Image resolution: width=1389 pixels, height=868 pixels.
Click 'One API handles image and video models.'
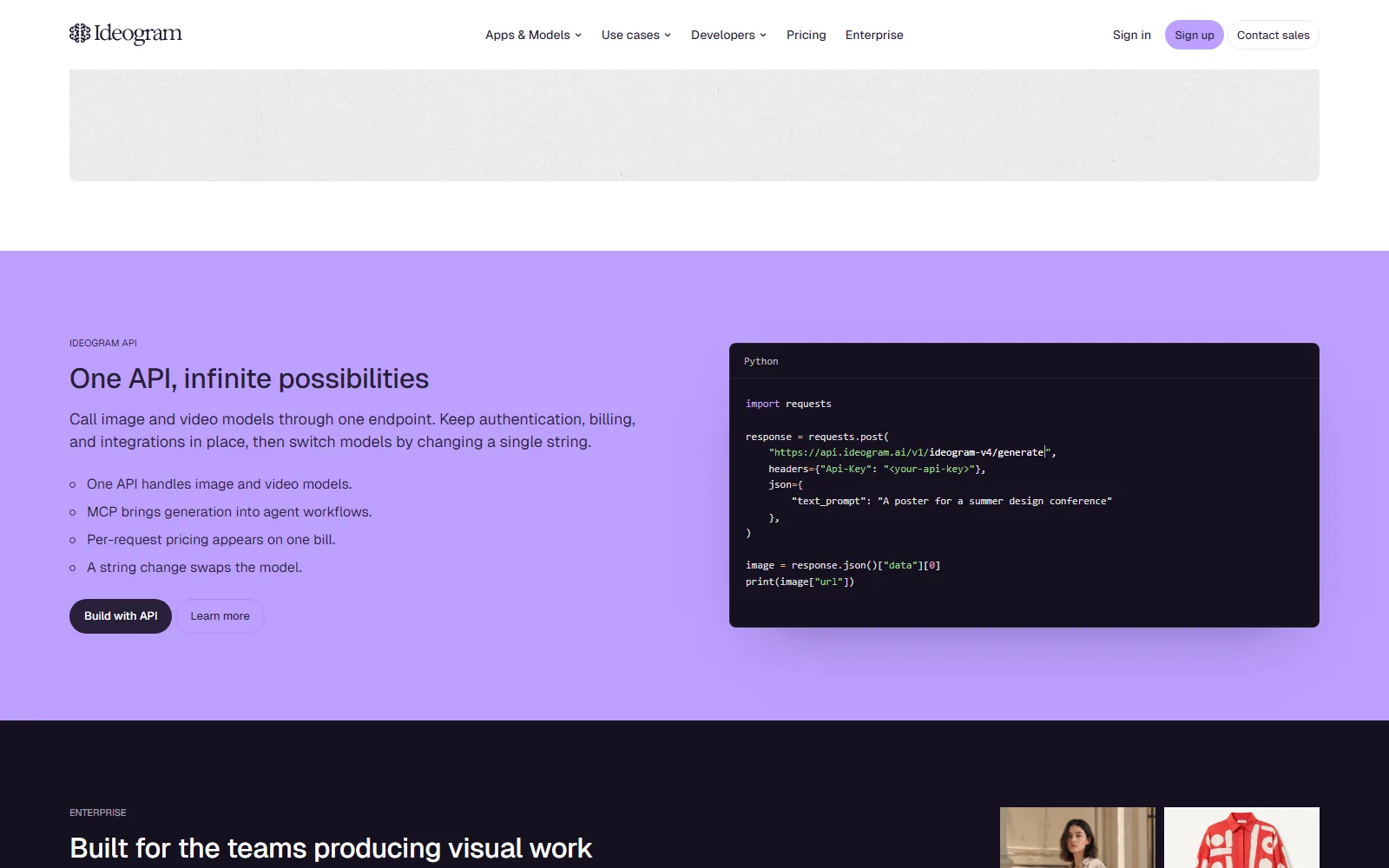pyautogui.click(x=220, y=484)
